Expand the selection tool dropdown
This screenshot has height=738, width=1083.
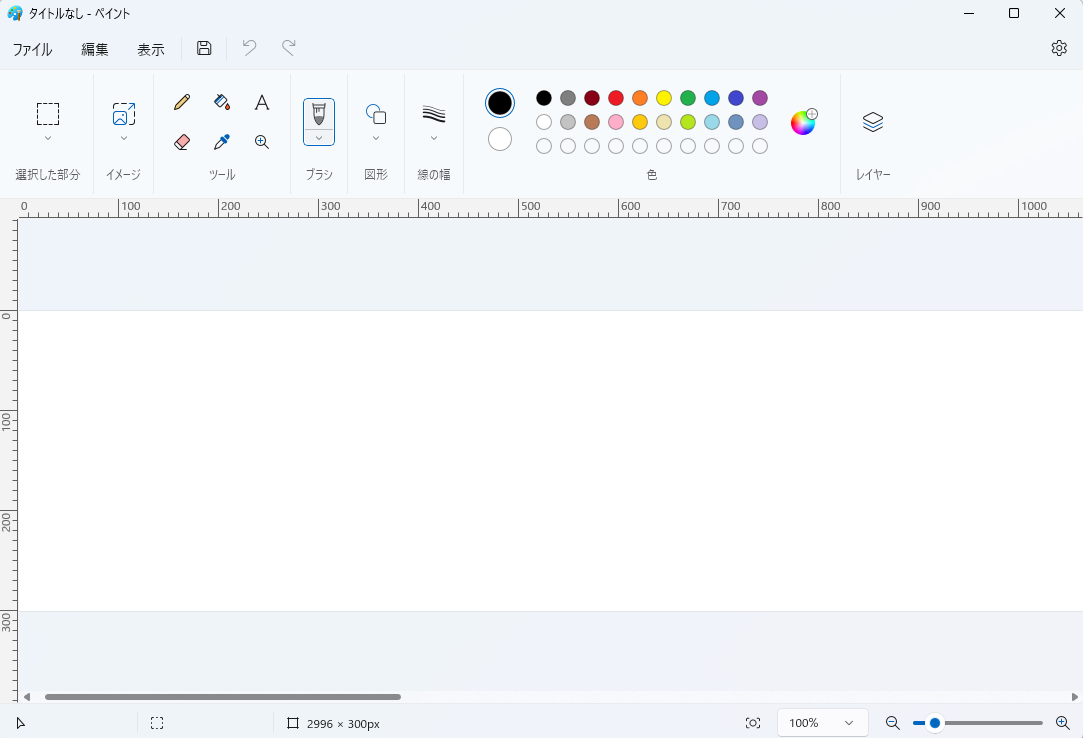coord(48,138)
